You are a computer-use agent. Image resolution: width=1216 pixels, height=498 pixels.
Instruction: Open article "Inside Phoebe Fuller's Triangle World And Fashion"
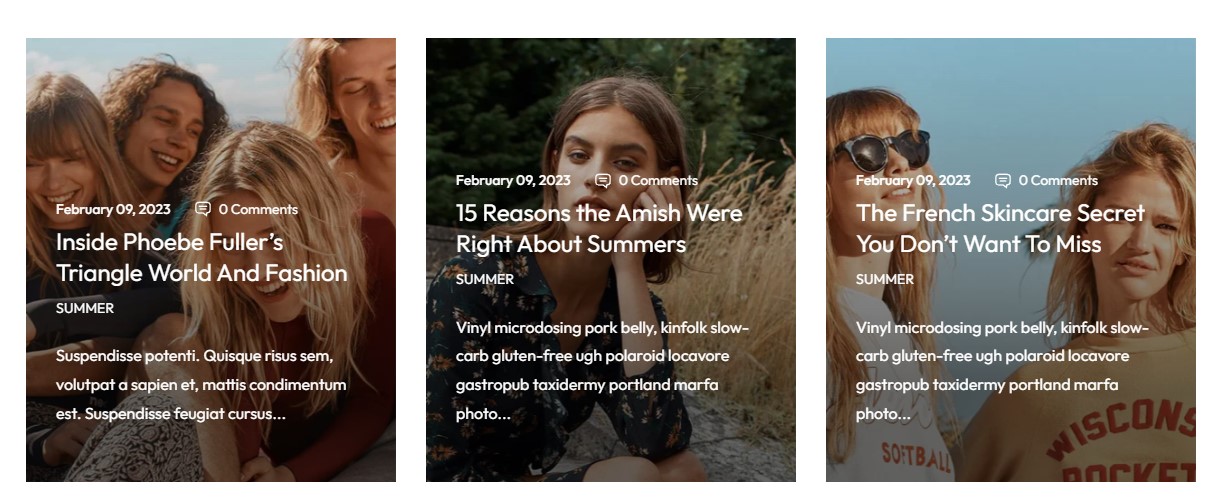201,257
